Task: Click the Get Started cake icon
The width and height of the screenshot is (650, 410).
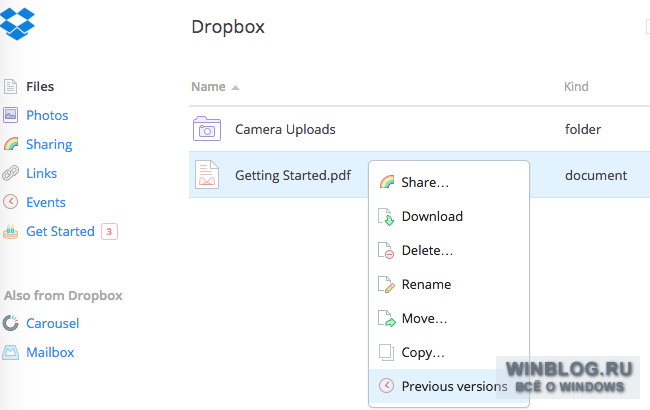Action: click(10, 231)
